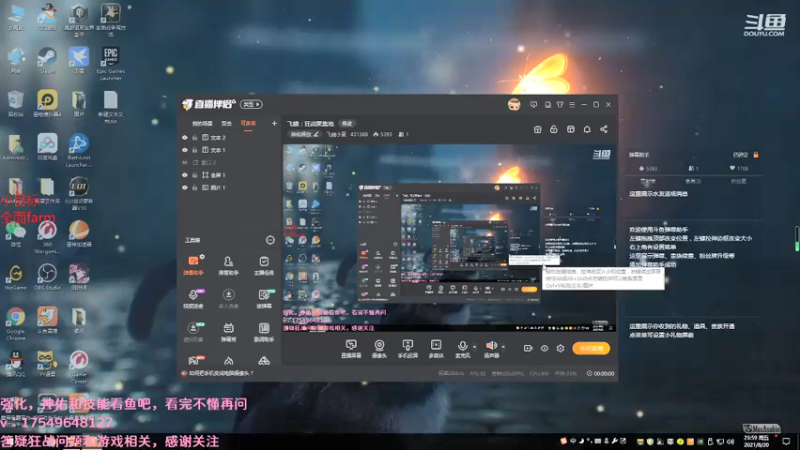Add a phone cast source (手机投屏)

pos(408,348)
